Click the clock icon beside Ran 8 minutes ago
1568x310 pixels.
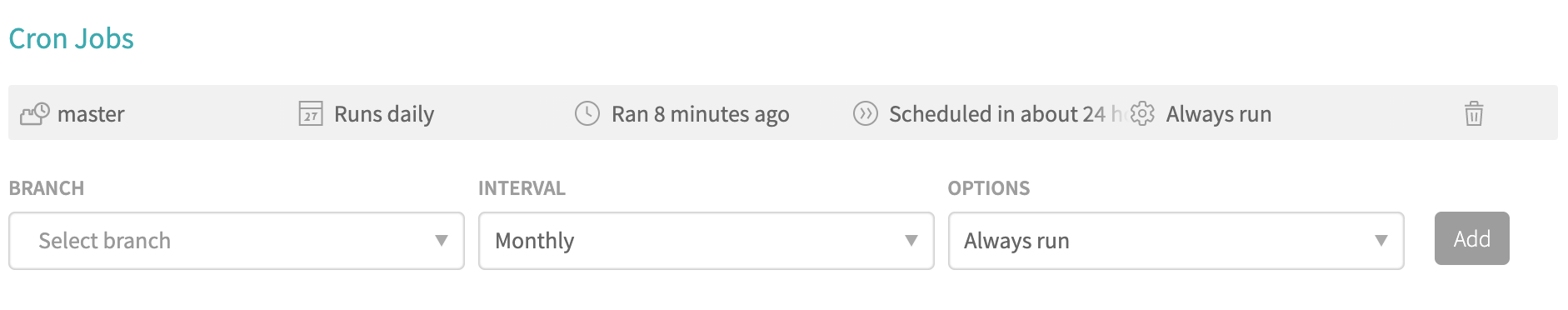pyautogui.click(x=587, y=113)
